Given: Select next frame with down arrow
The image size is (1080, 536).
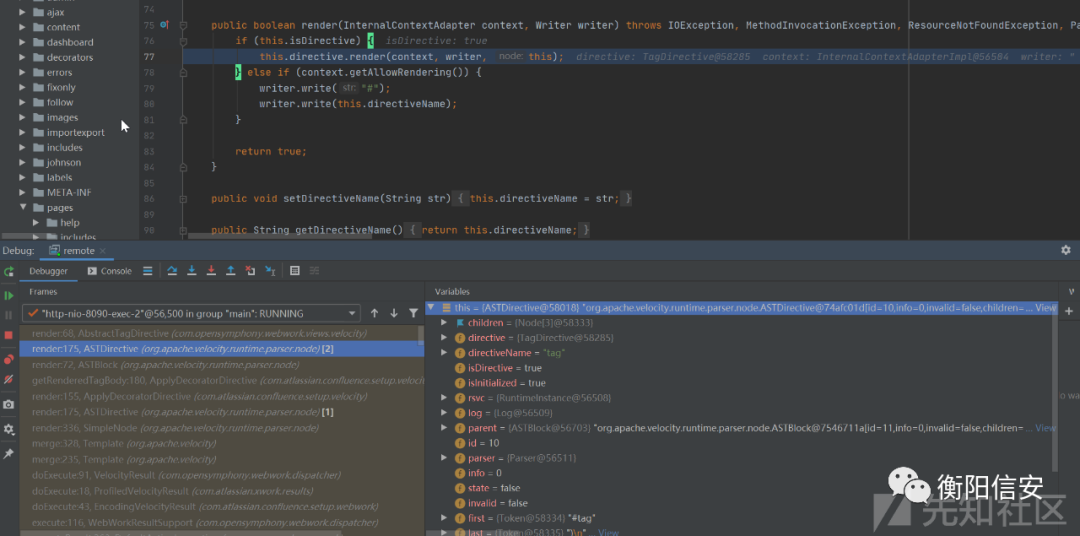Looking at the screenshot, I should (394, 313).
